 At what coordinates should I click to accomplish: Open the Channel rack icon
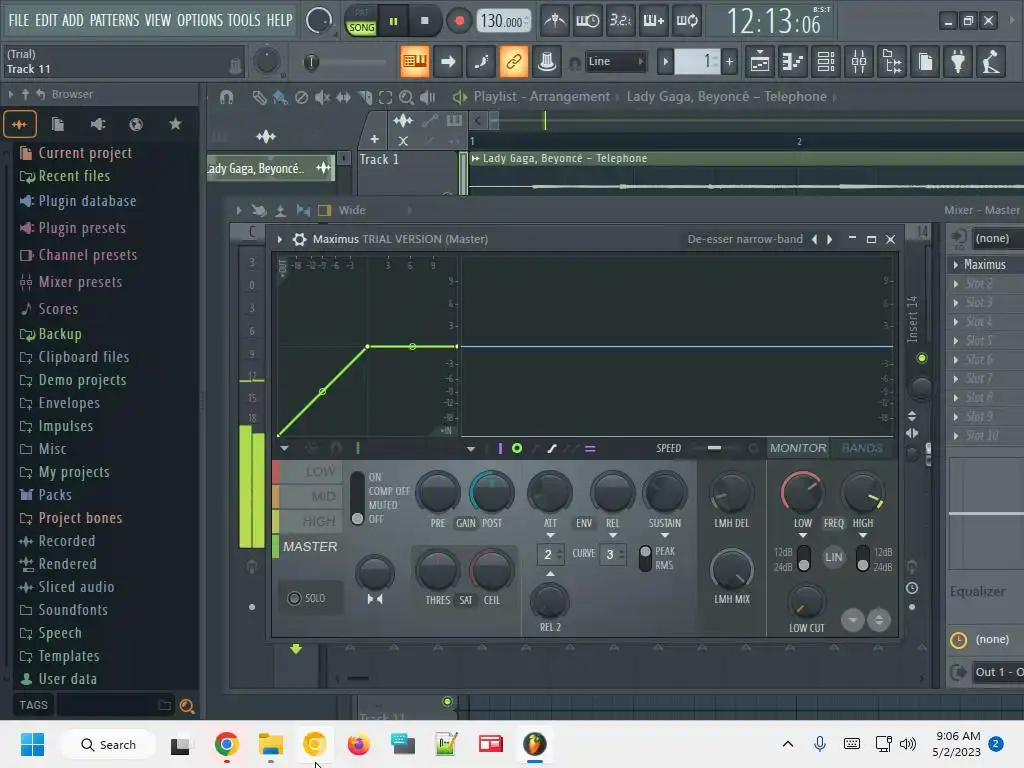click(826, 62)
